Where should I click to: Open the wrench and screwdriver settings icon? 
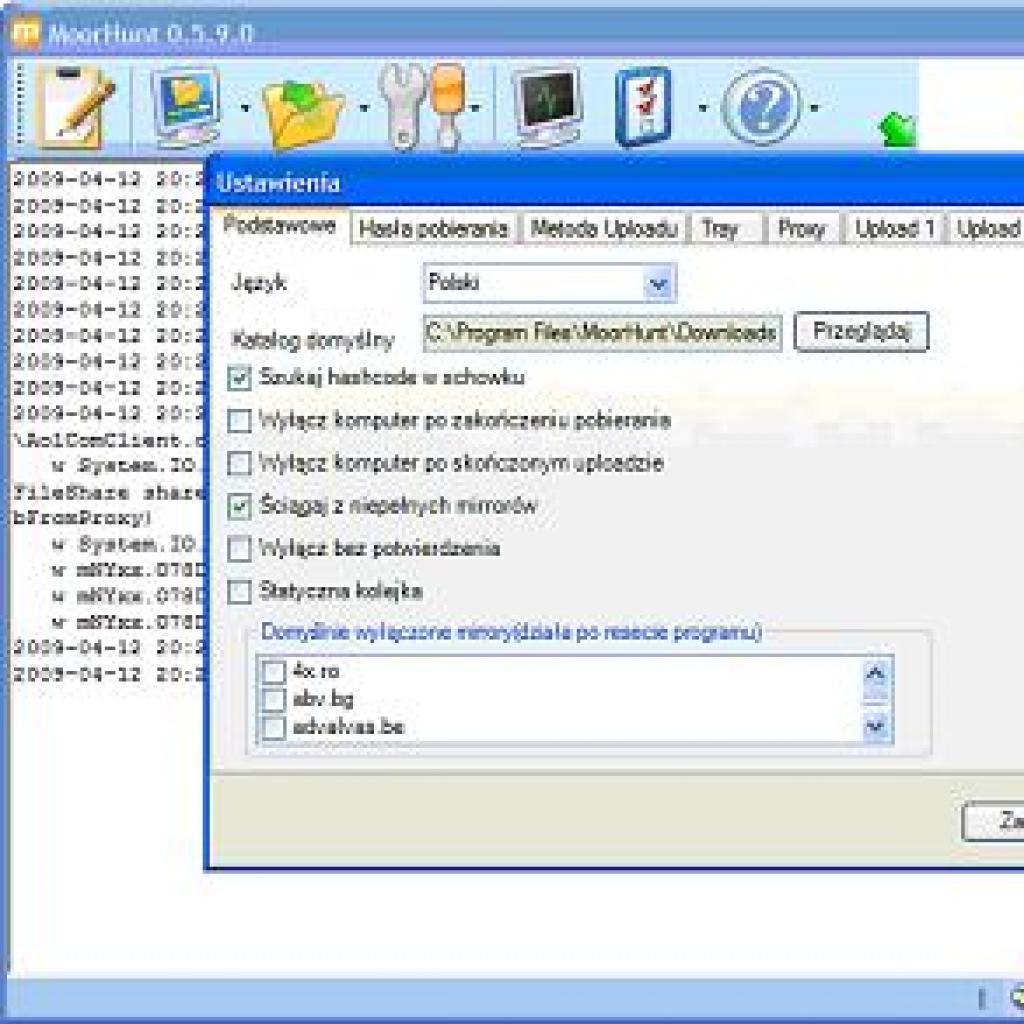[x=423, y=106]
